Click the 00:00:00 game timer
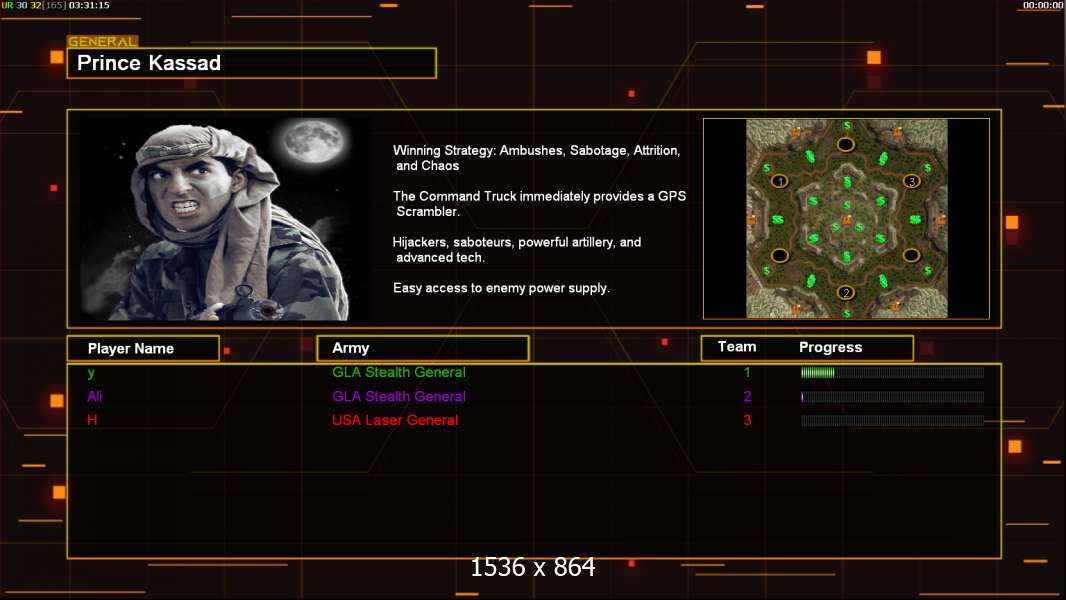Image resolution: width=1066 pixels, height=600 pixels. (x=1043, y=5)
